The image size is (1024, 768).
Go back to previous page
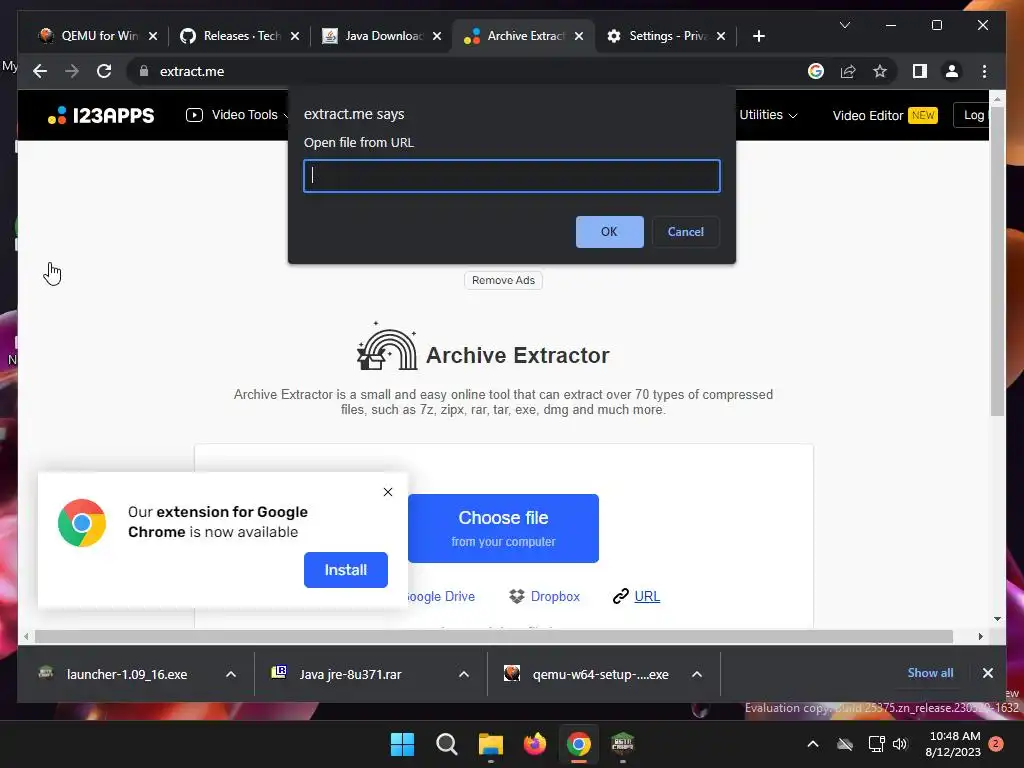[40, 71]
